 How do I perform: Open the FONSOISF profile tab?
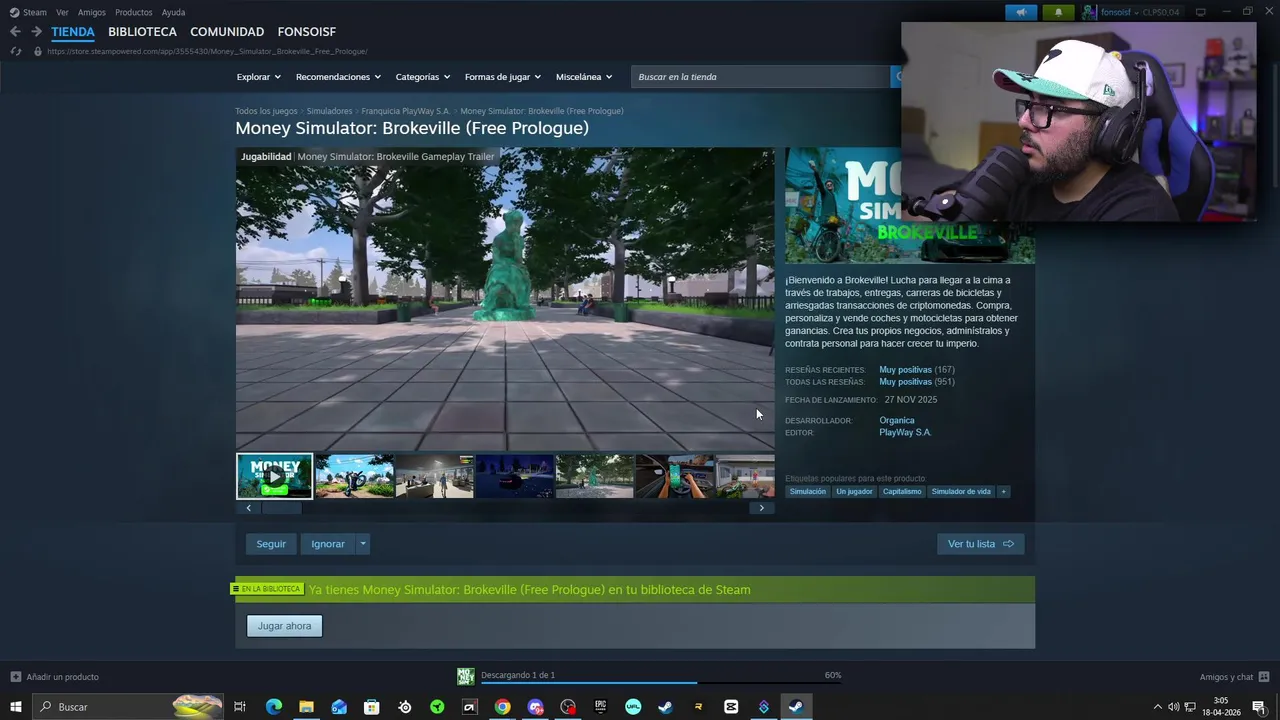[307, 32]
